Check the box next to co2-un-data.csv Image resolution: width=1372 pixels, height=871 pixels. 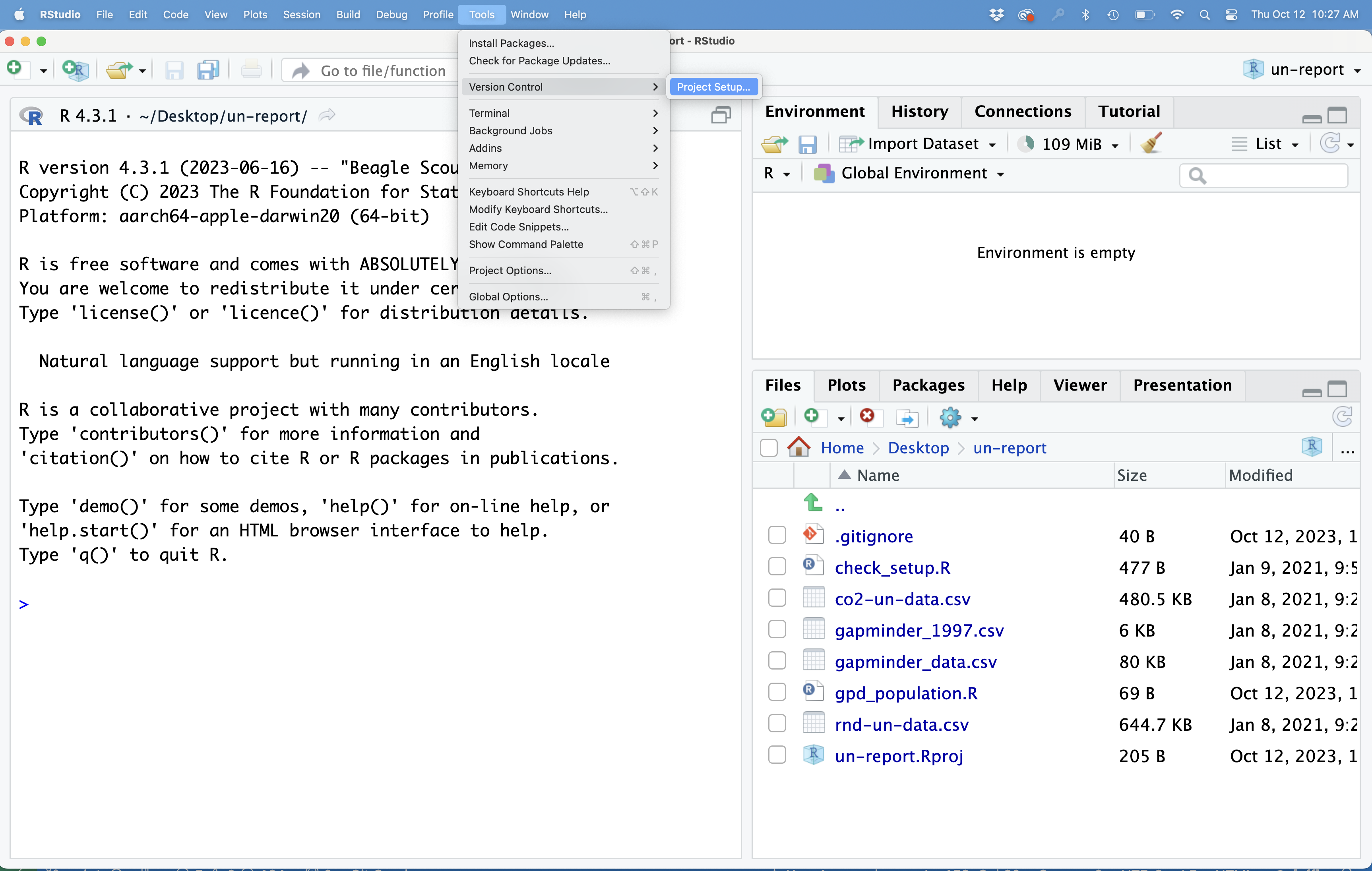pyautogui.click(x=777, y=598)
